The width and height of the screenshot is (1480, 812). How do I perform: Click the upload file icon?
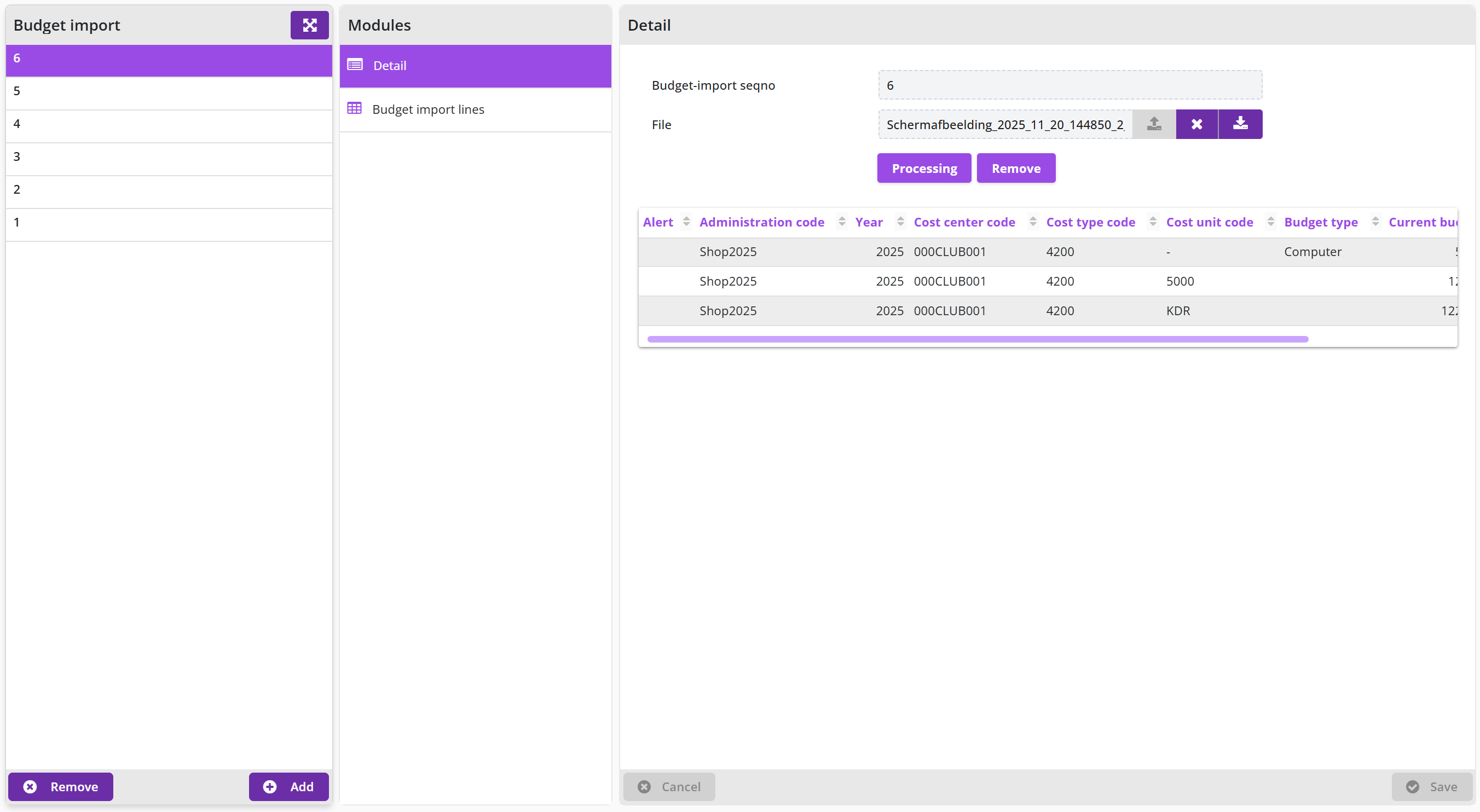pos(1154,124)
